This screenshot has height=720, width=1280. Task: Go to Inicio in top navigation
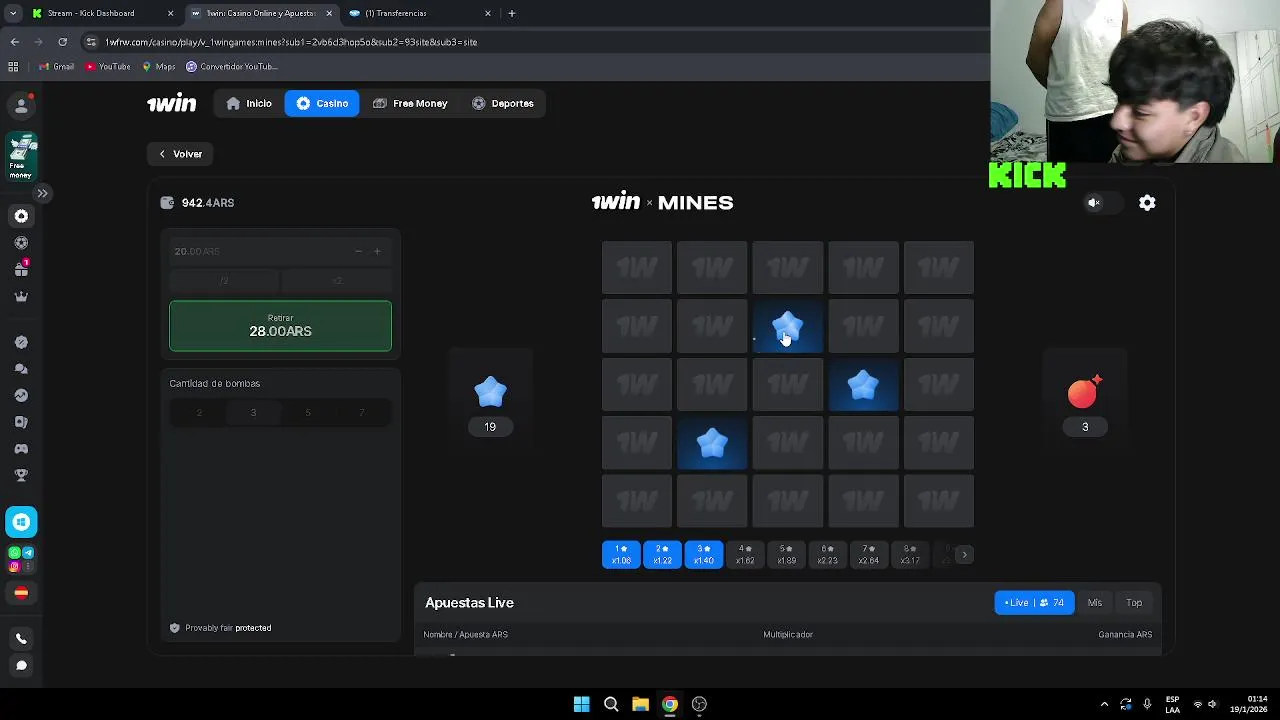pyautogui.click(x=249, y=103)
